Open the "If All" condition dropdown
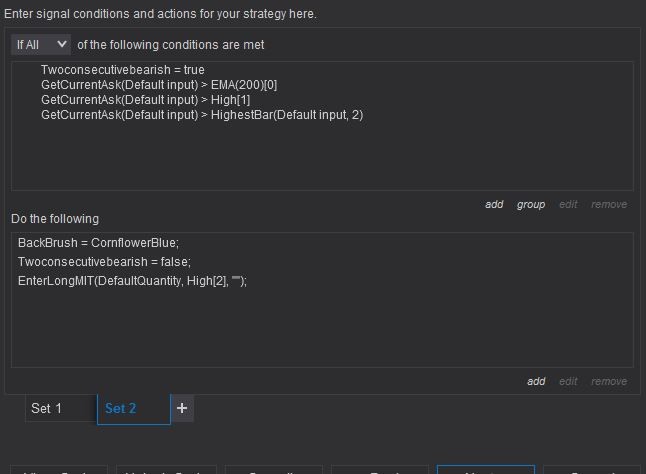The height and width of the screenshot is (474, 646). [x=41, y=45]
